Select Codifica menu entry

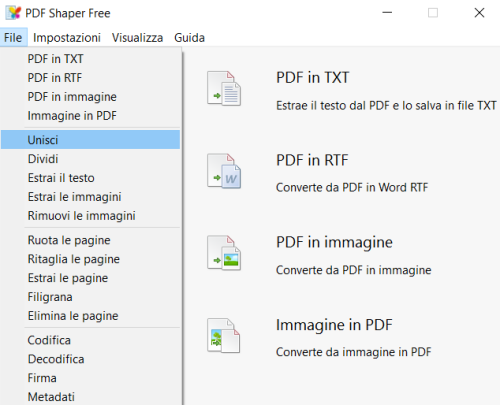click(90, 340)
